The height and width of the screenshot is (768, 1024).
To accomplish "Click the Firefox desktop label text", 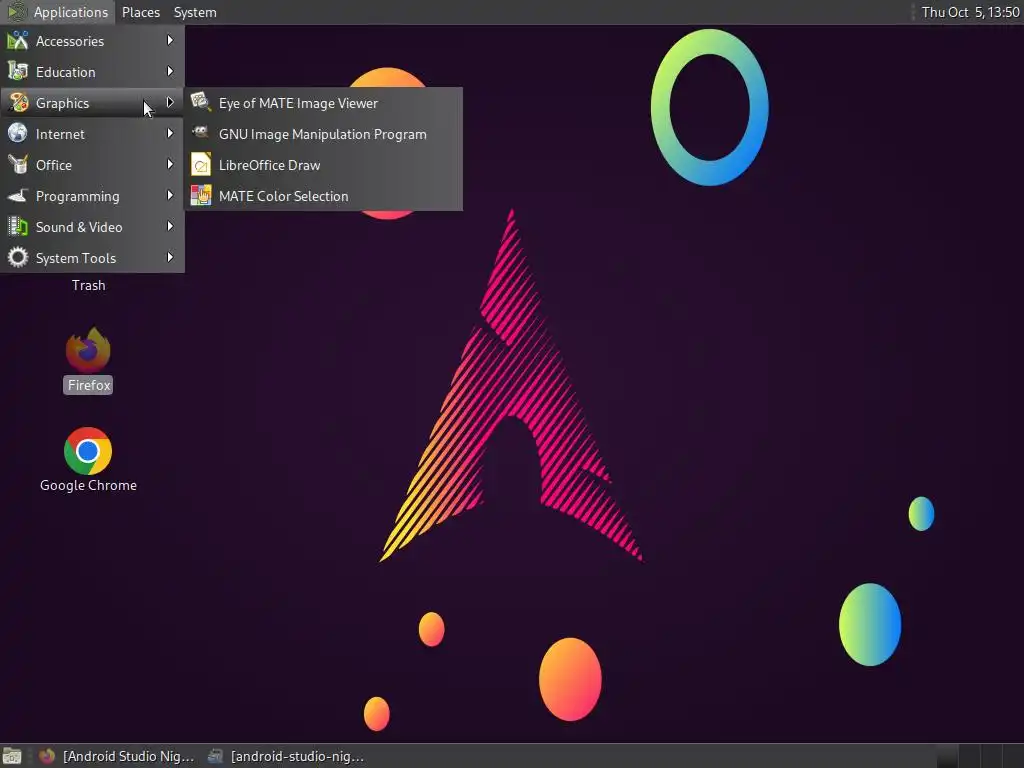I will (x=89, y=385).
